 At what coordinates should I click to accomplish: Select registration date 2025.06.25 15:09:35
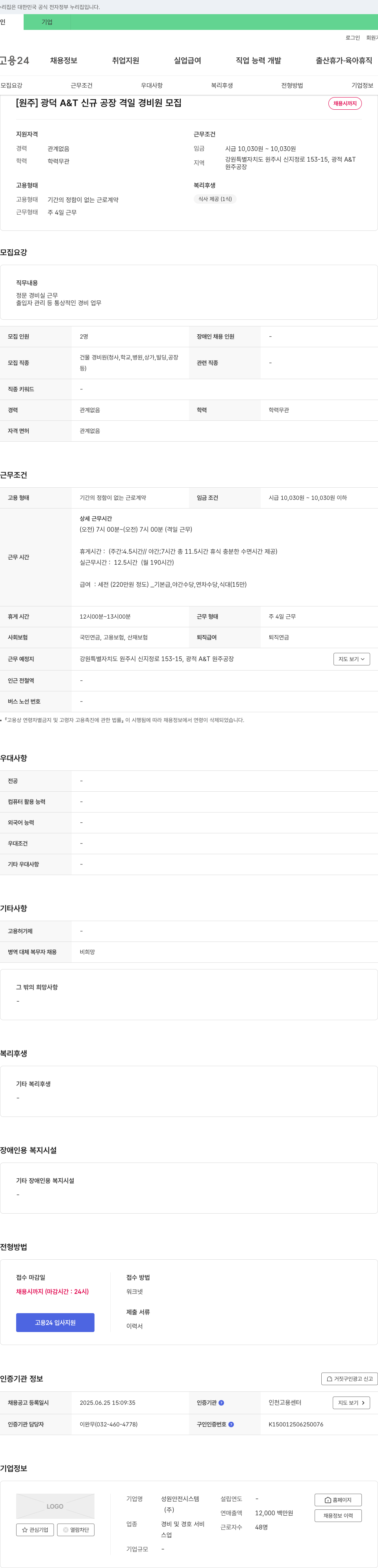coord(107,1402)
